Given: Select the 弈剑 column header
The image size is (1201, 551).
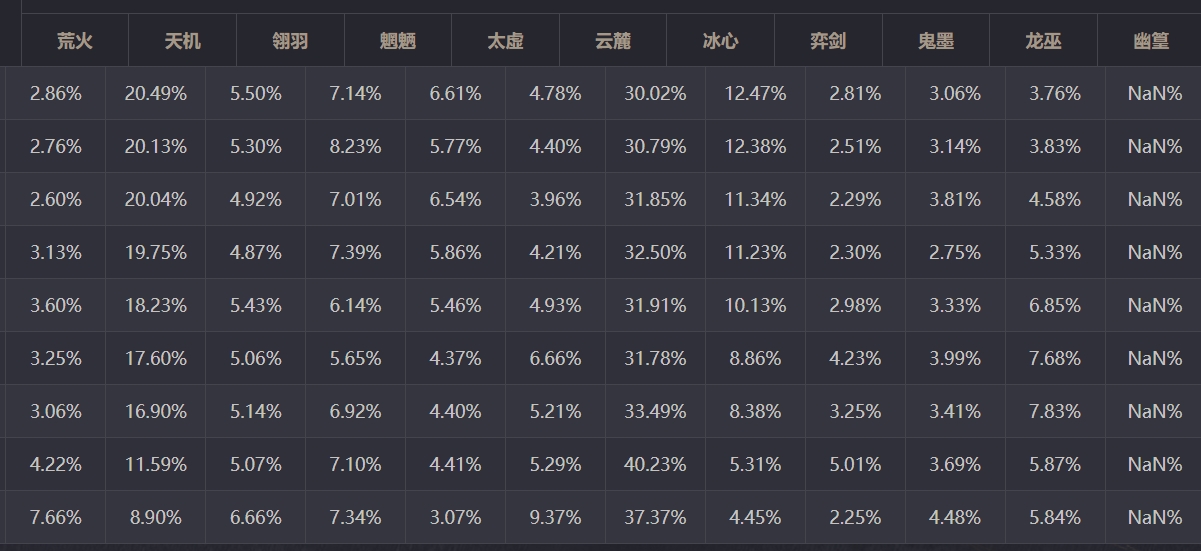Looking at the screenshot, I should pyautogui.click(x=828, y=41).
